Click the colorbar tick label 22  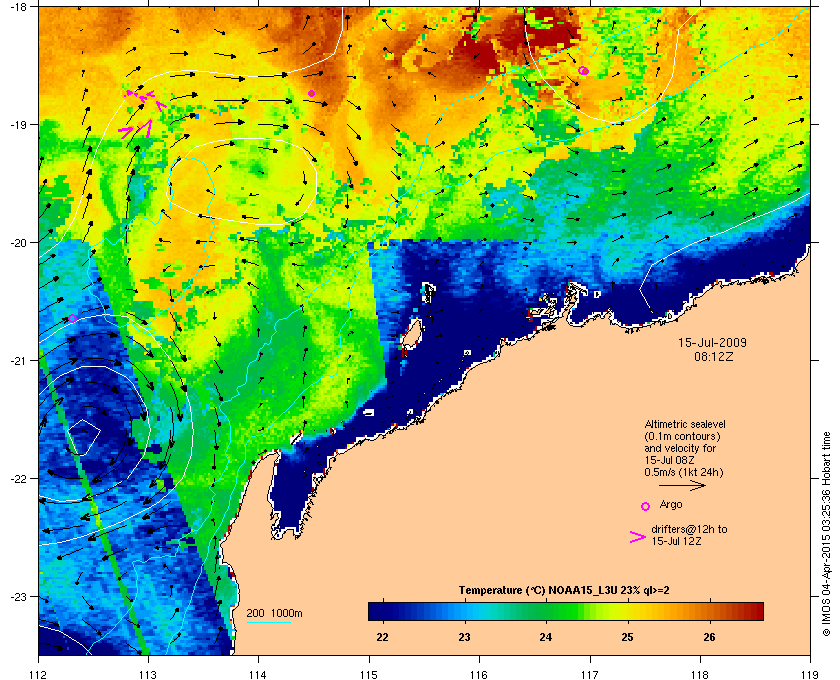(382, 637)
